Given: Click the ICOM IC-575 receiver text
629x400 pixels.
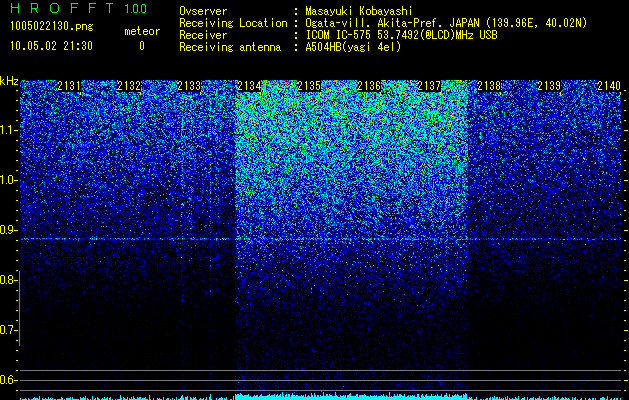Looking at the screenshot, I should pos(401,35).
